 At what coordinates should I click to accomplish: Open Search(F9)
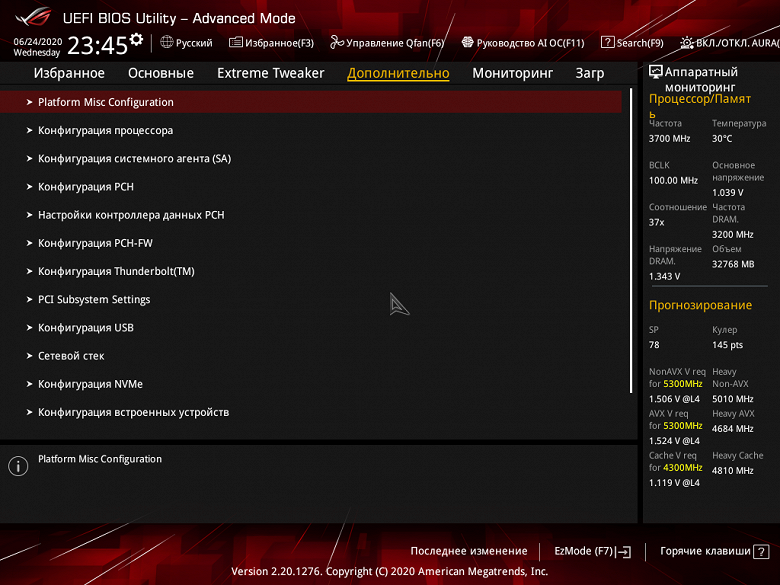632,43
